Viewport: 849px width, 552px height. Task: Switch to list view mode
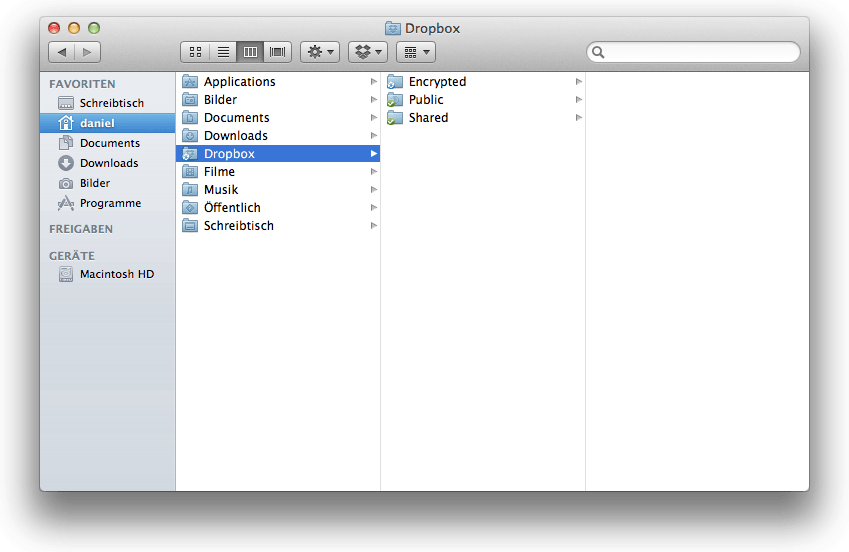[x=223, y=52]
